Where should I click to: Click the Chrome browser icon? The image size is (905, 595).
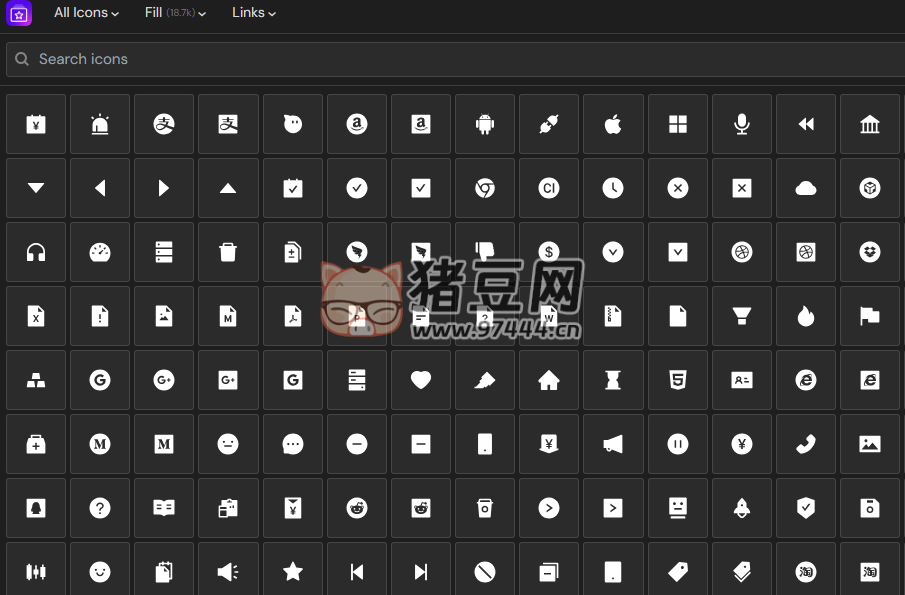[485, 188]
